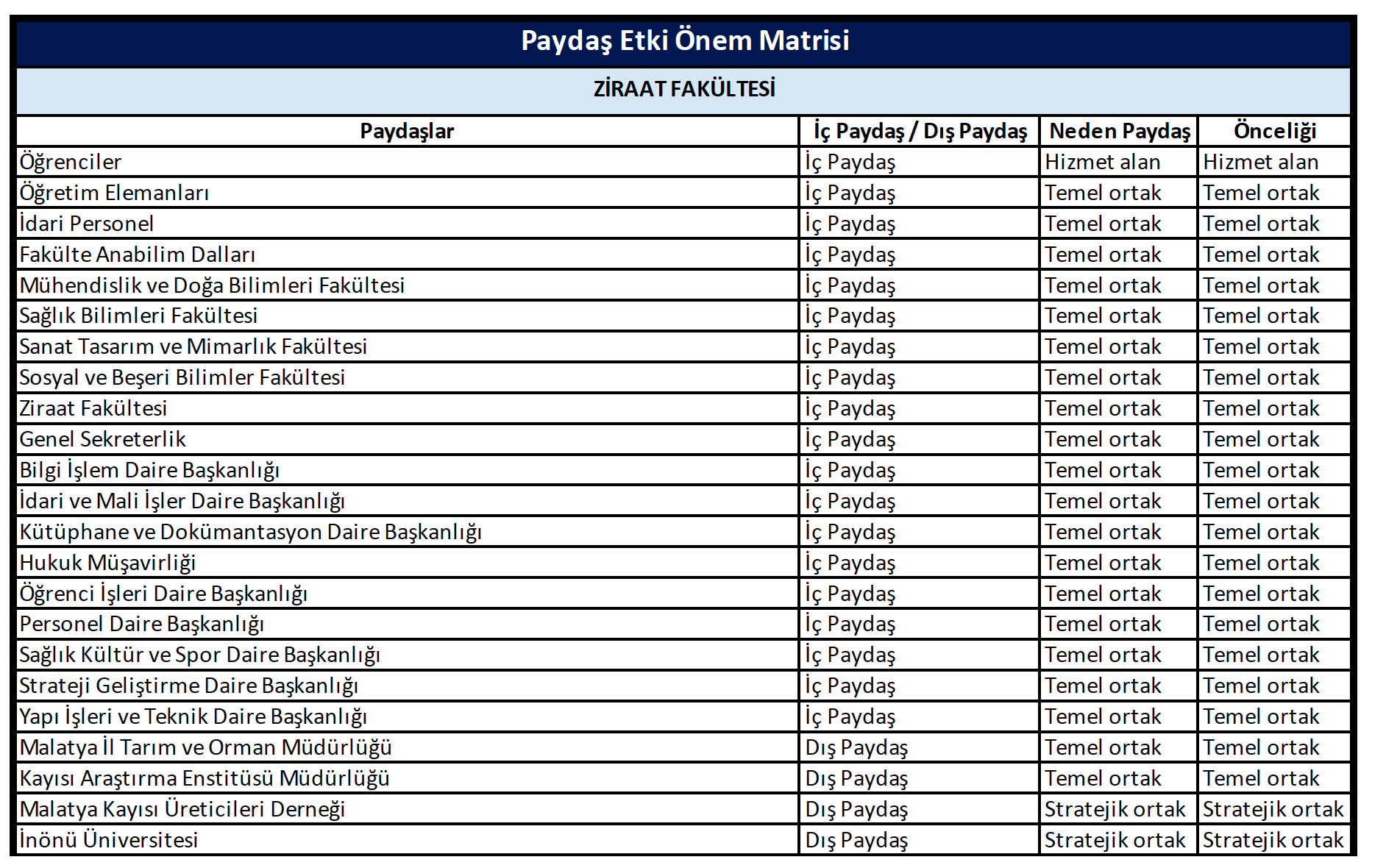Click the 'Paydaşlar' column header
Viewport: 1386px width, 868px height.
click(407, 131)
